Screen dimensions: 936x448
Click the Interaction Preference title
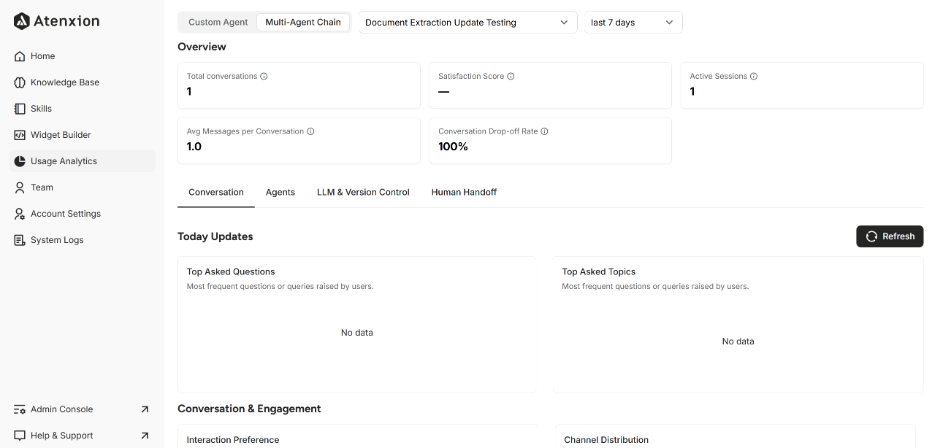click(x=232, y=440)
